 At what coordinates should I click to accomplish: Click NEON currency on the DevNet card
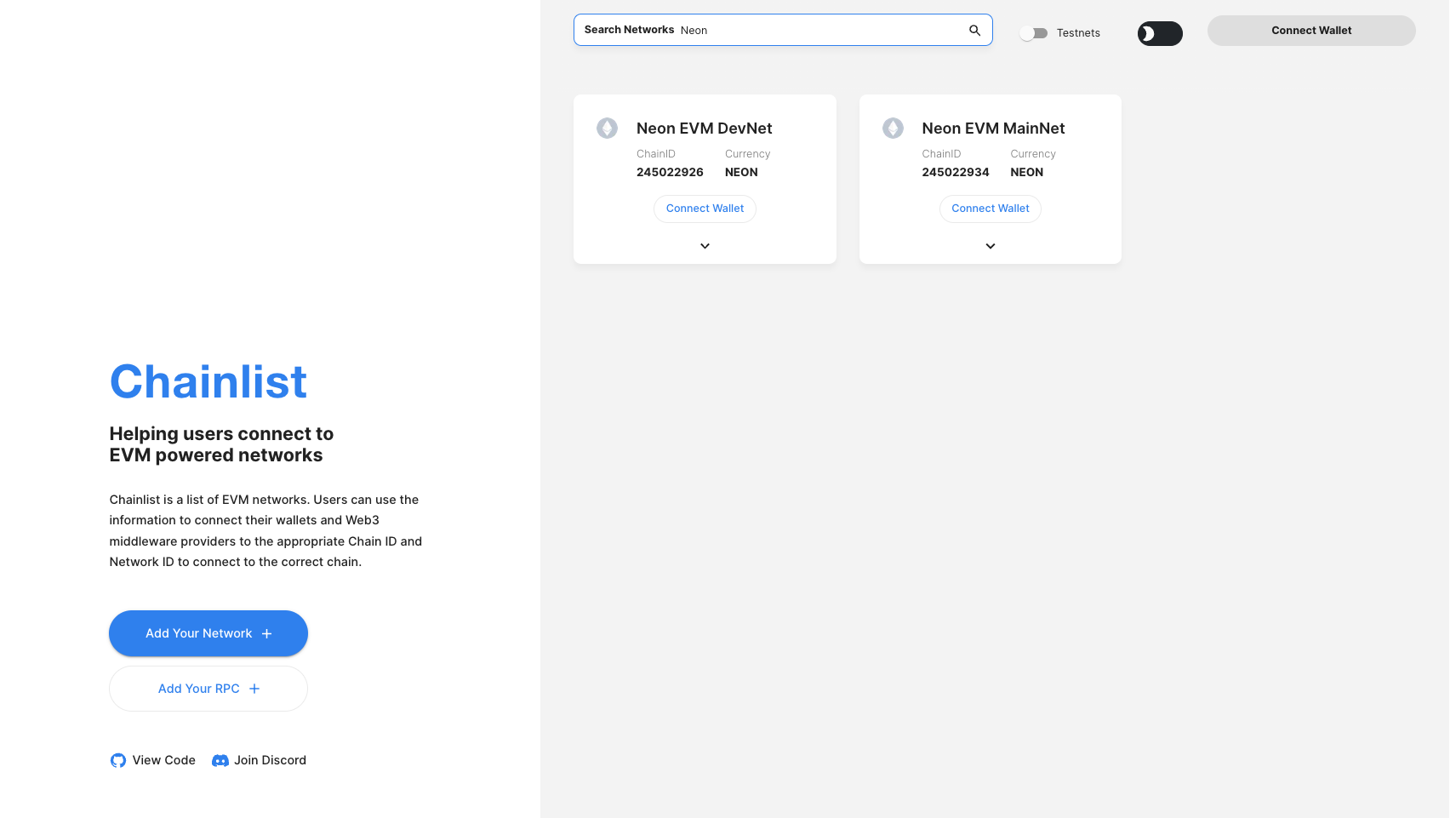pyautogui.click(x=741, y=172)
